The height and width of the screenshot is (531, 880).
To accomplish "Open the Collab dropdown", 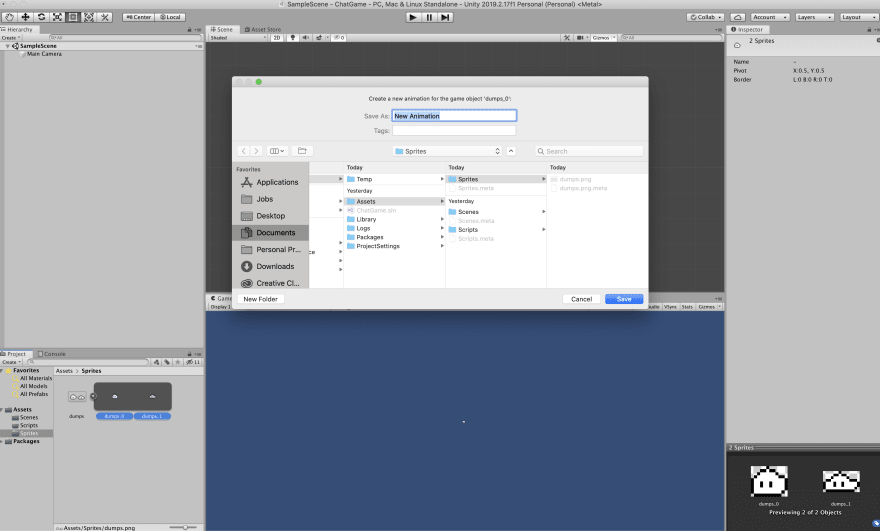I will click(706, 17).
